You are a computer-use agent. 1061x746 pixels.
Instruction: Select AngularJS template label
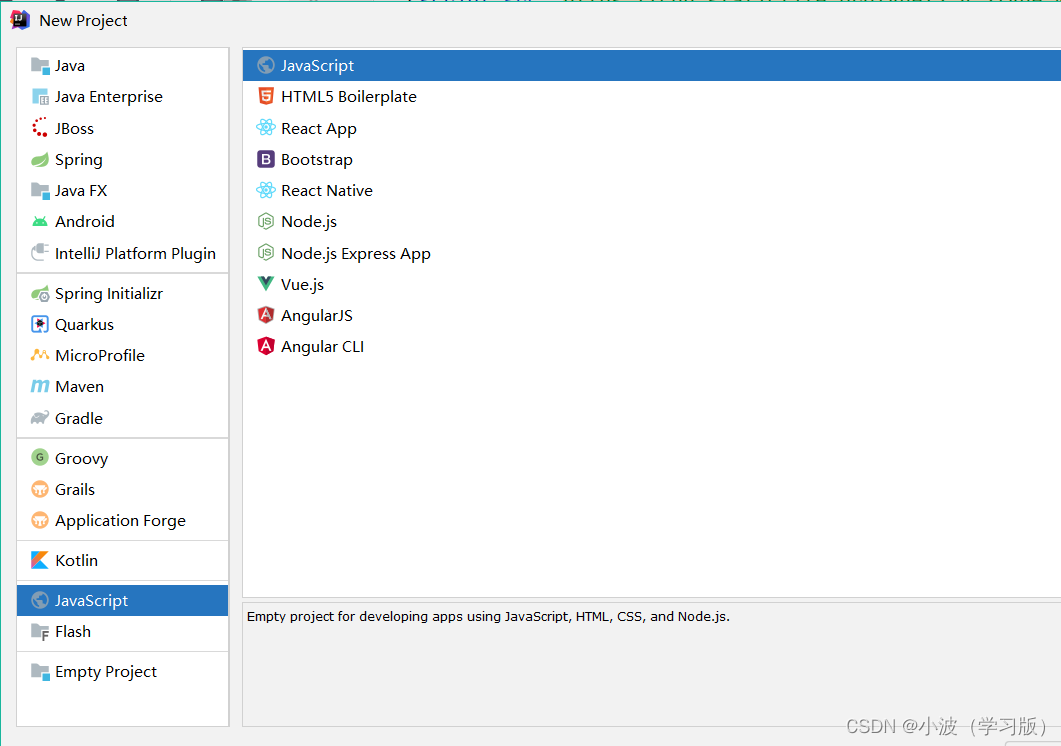coord(317,315)
